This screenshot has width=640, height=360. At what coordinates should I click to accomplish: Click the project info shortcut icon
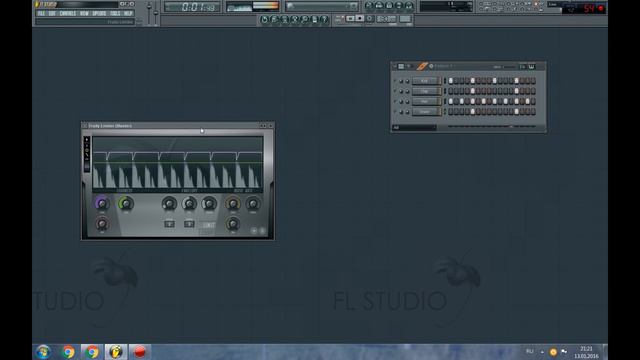[314, 19]
